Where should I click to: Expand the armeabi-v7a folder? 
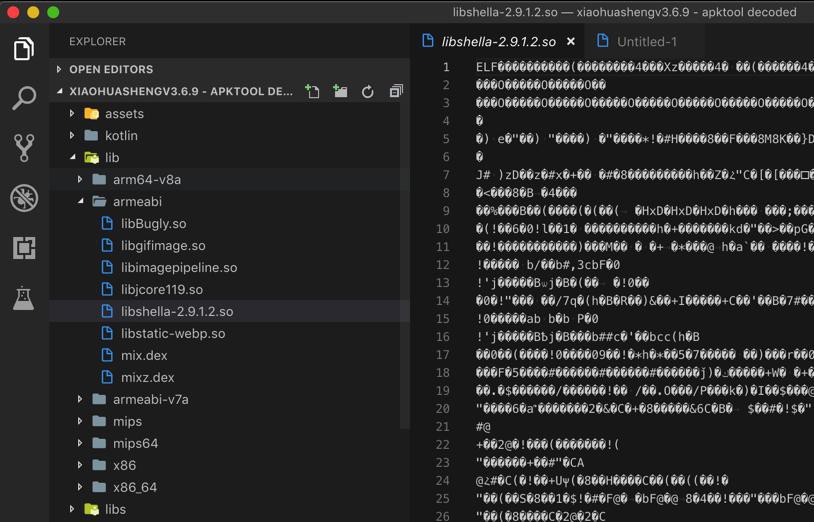80,400
